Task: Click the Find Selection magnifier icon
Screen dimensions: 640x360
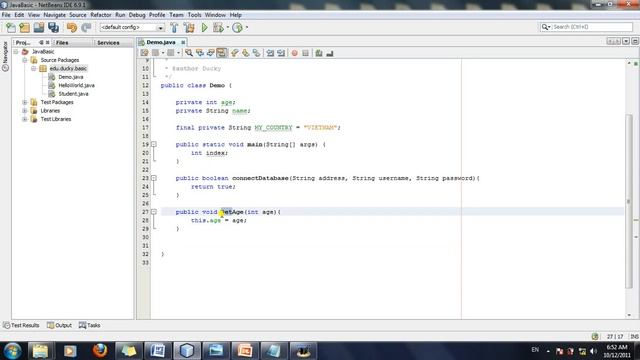Action: pyautogui.click(x=189, y=53)
